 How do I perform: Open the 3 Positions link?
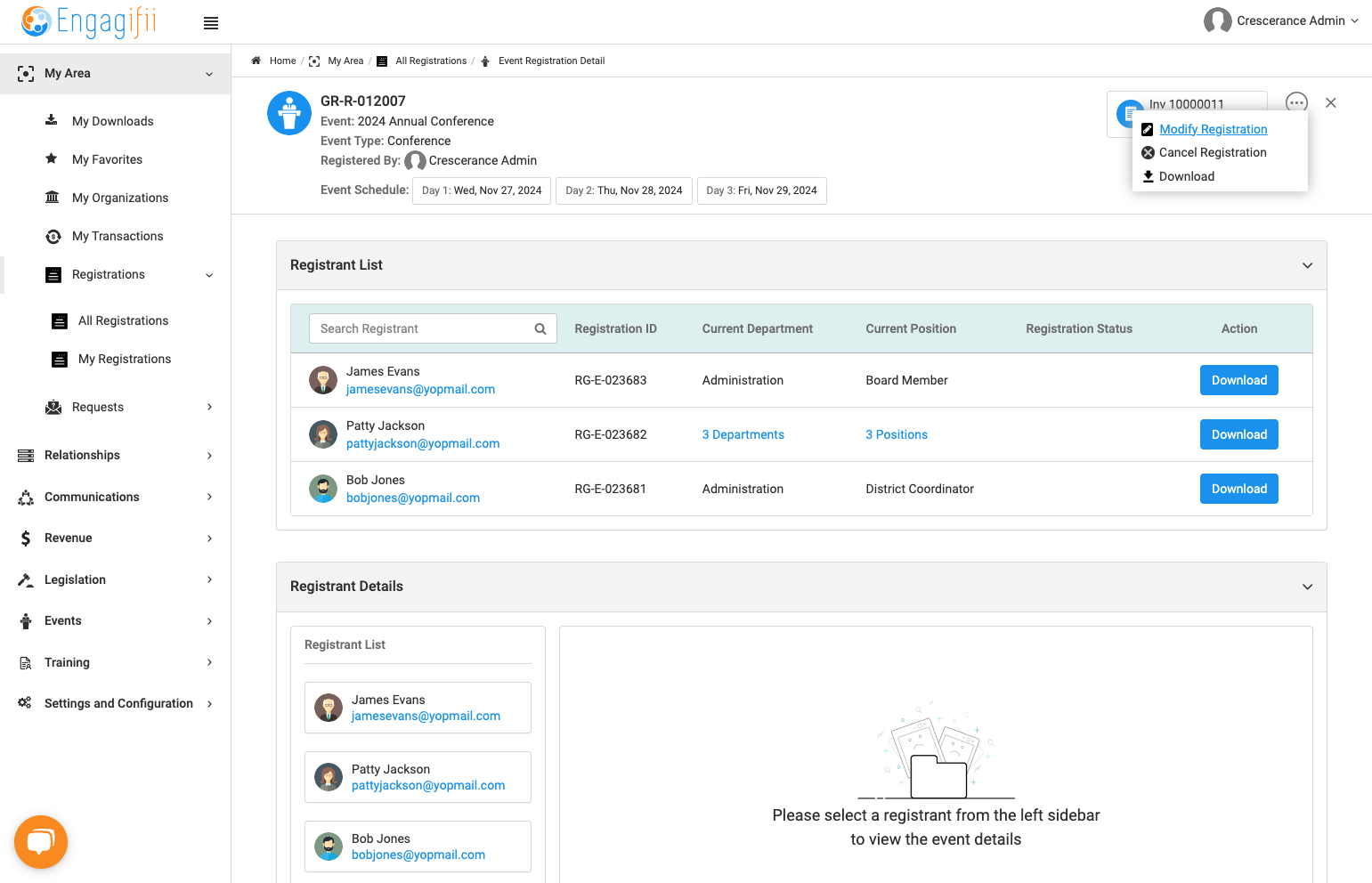[897, 434]
